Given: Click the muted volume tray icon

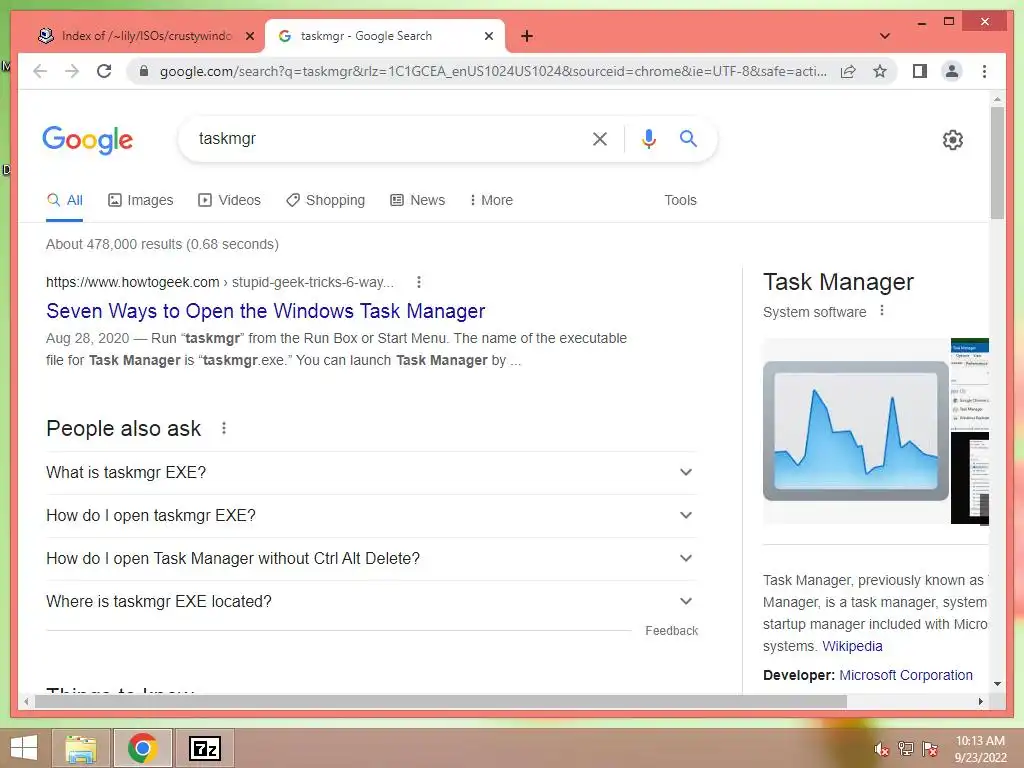Looking at the screenshot, I should (x=881, y=749).
